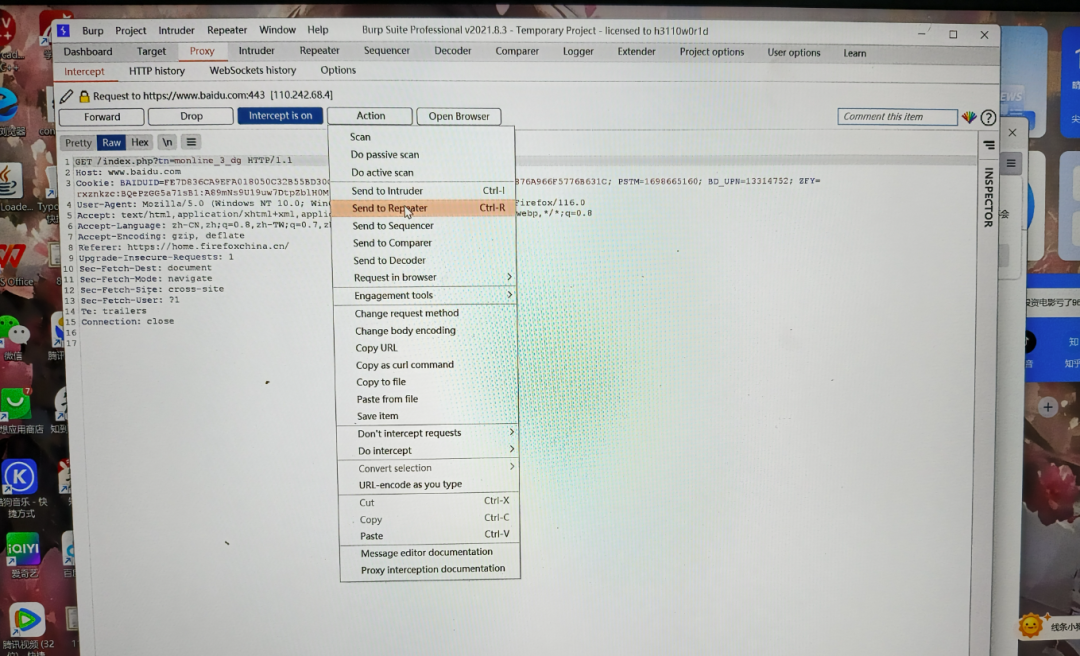Toggle the \n non-printable characters button
Screen dimensions: 1080x656
coord(167,142)
